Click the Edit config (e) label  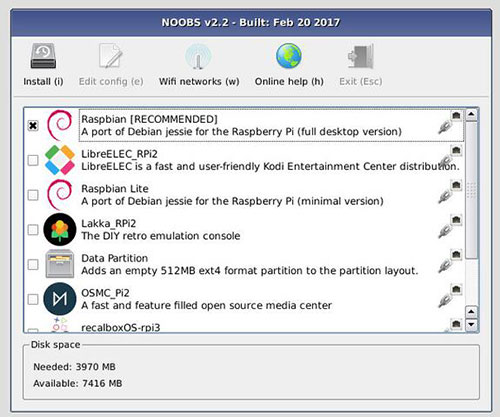coord(111,82)
